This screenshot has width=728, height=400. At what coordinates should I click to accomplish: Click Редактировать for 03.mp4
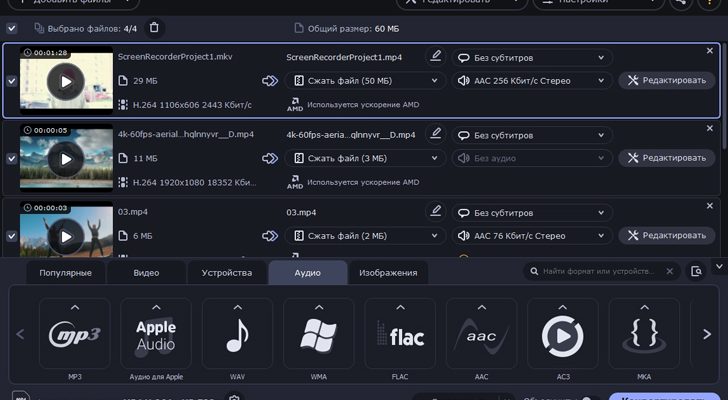click(x=667, y=235)
